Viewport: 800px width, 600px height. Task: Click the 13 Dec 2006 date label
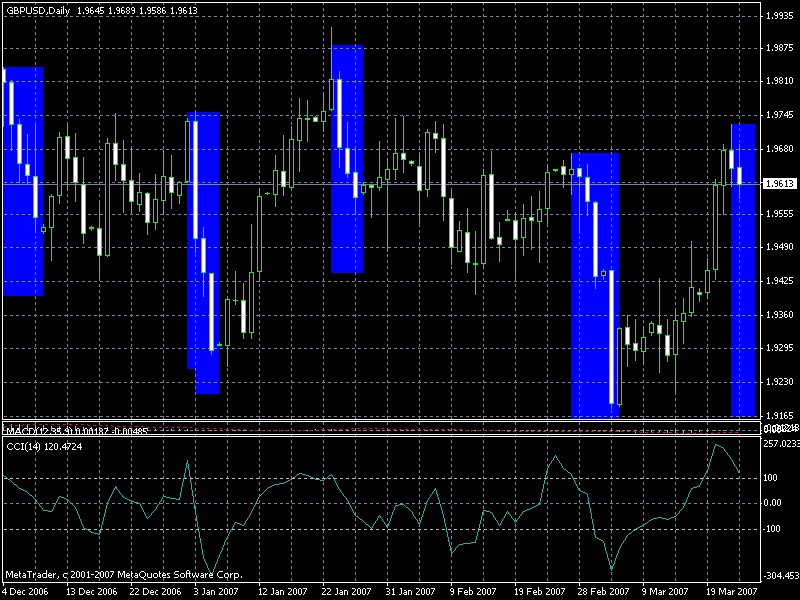pos(91,592)
